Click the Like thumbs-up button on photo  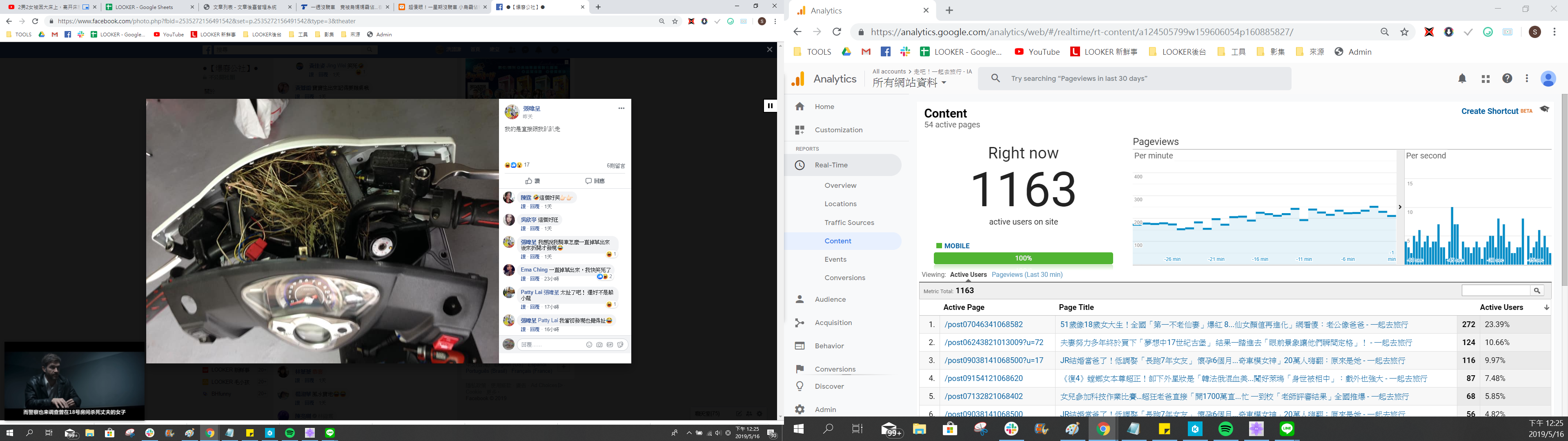[x=532, y=181]
